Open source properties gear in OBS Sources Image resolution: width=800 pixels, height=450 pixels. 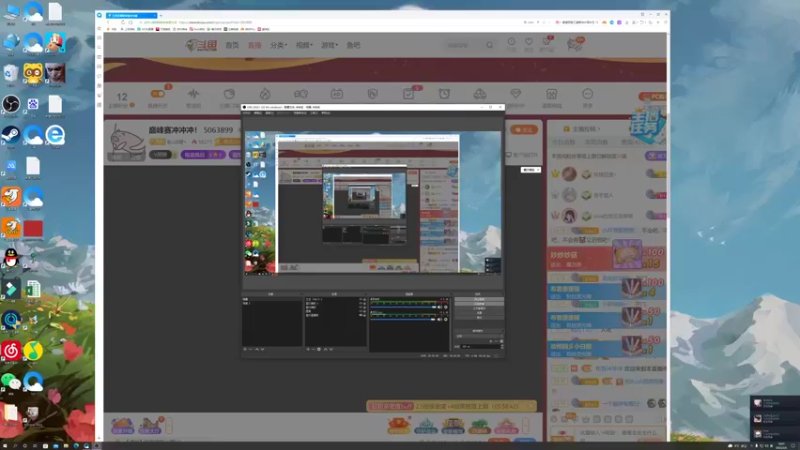(x=319, y=349)
